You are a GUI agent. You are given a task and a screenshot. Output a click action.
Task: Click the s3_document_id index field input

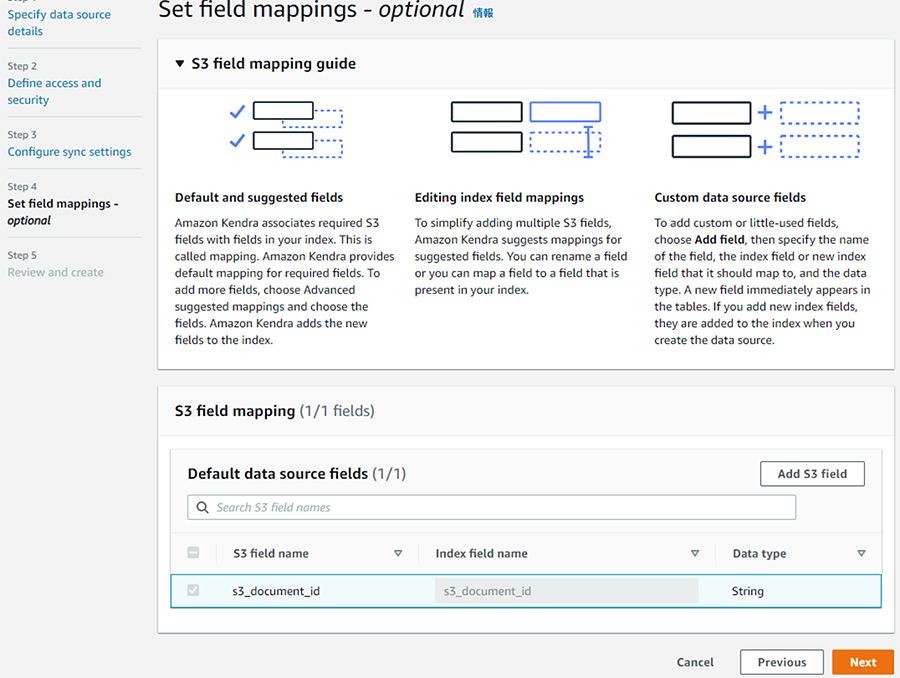coord(567,591)
